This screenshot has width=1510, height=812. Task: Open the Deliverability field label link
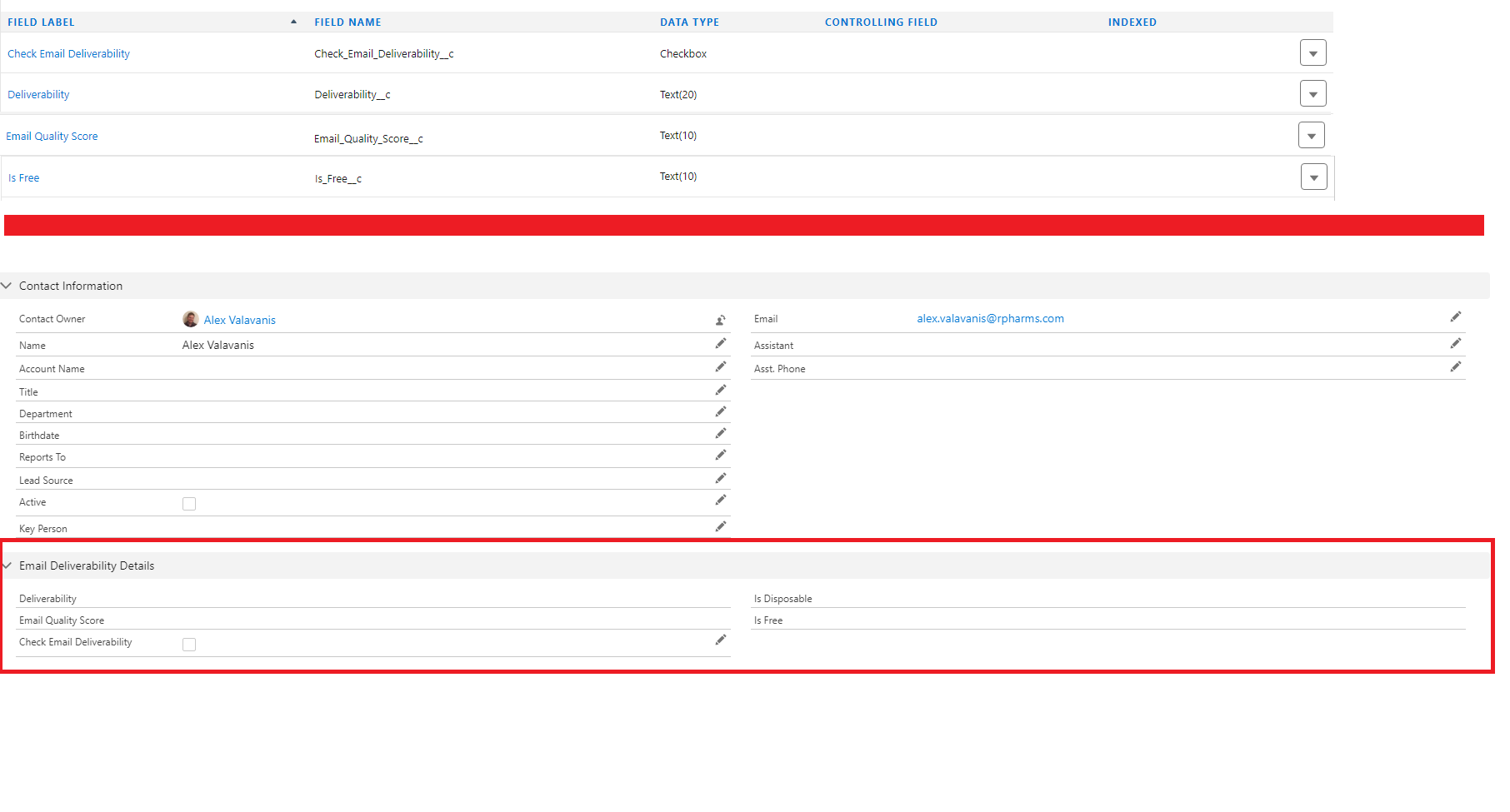[x=38, y=95]
